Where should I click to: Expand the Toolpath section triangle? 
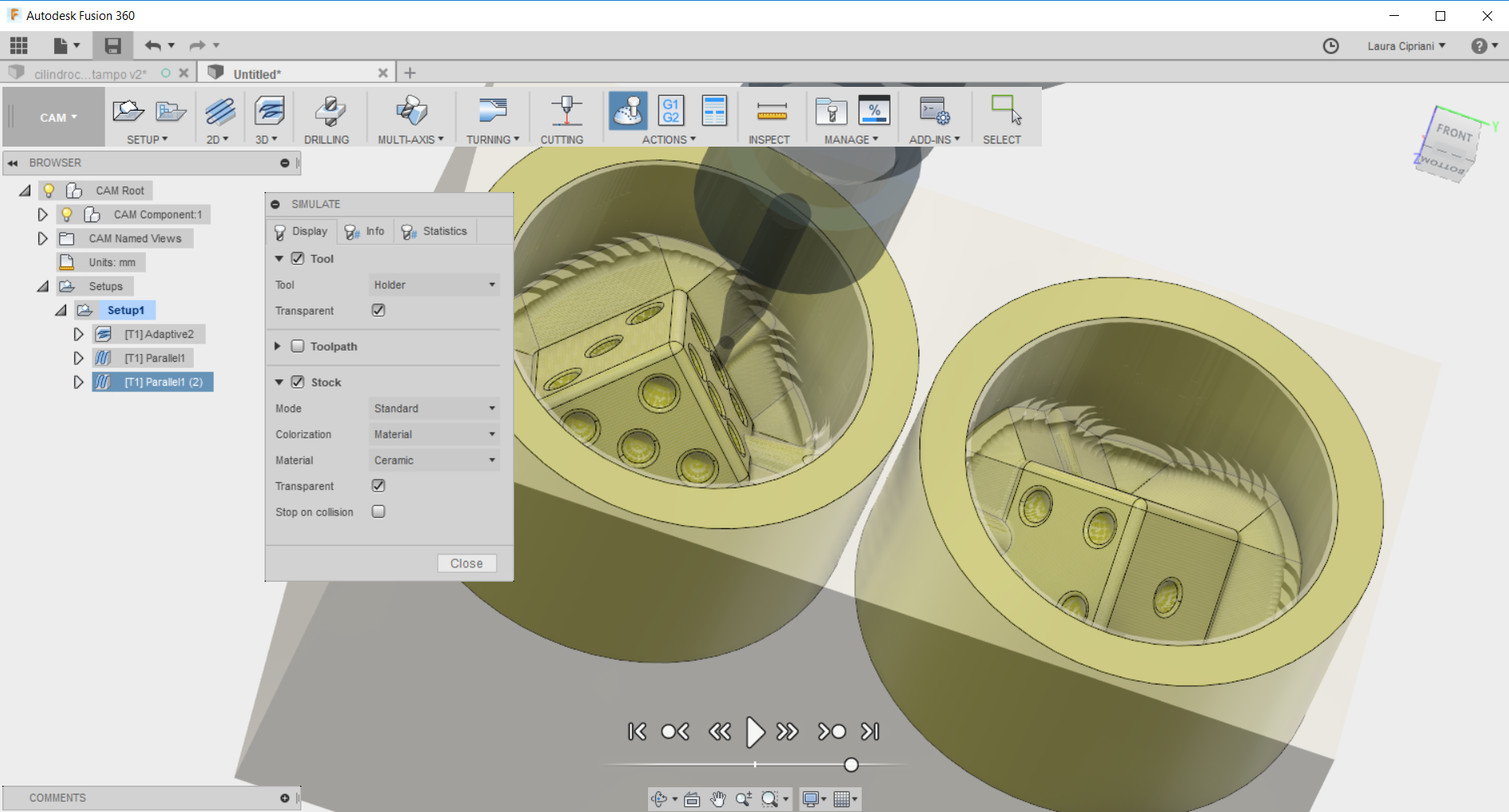(x=277, y=347)
